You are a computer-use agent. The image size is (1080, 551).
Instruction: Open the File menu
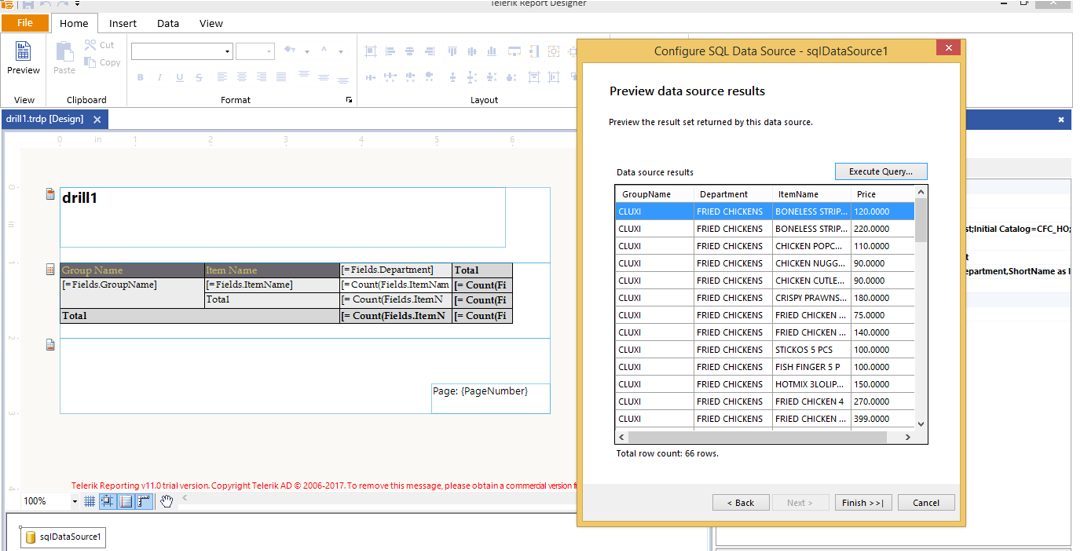point(25,23)
